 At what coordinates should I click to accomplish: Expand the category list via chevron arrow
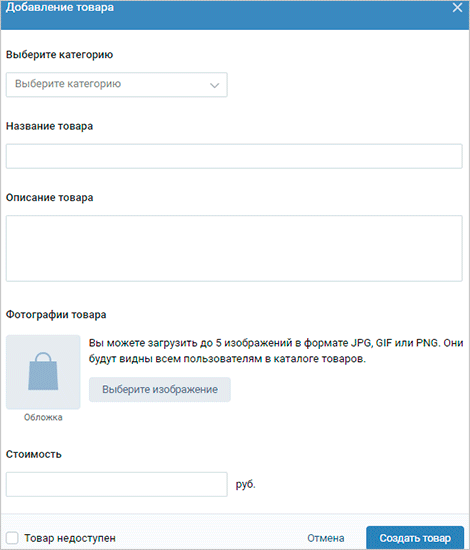click(214, 85)
